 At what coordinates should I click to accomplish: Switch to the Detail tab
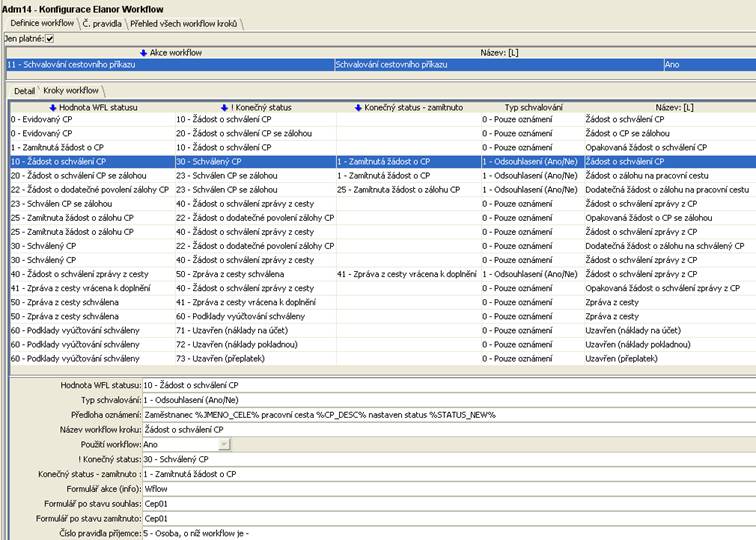[24, 91]
